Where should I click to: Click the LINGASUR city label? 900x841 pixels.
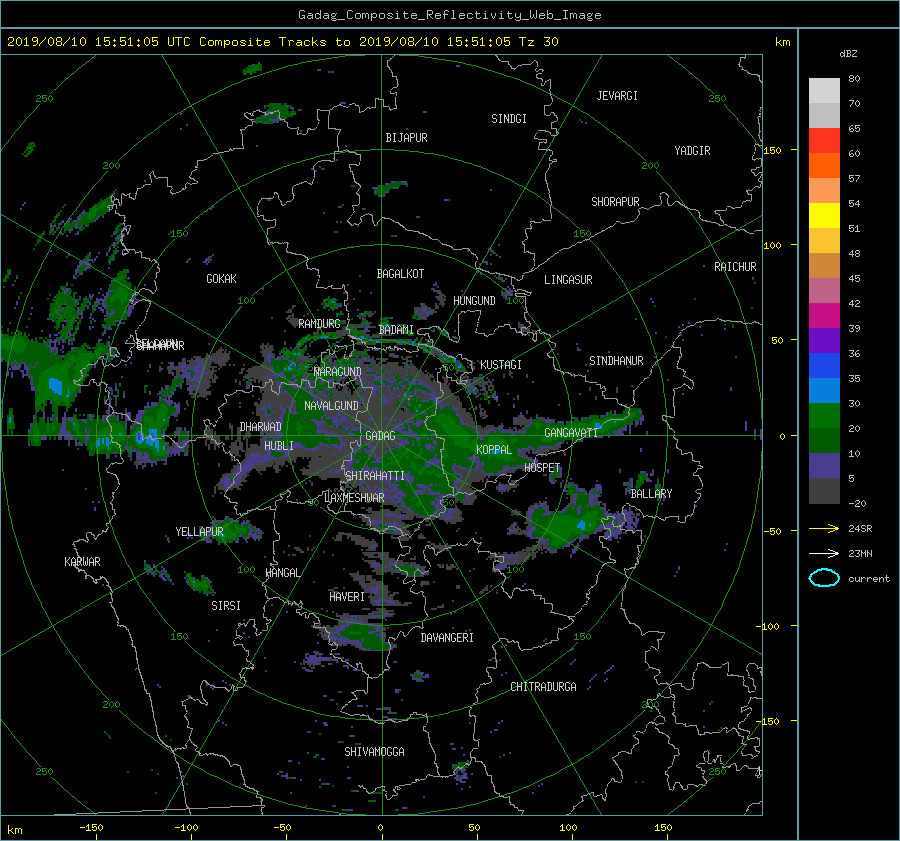point(568,280)
